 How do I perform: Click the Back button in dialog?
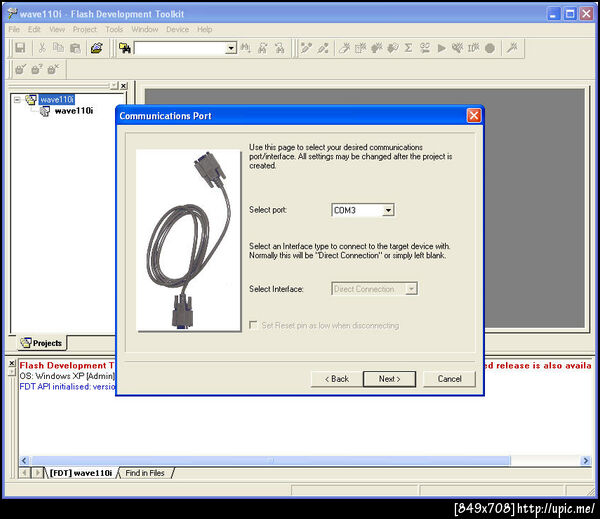336,379
